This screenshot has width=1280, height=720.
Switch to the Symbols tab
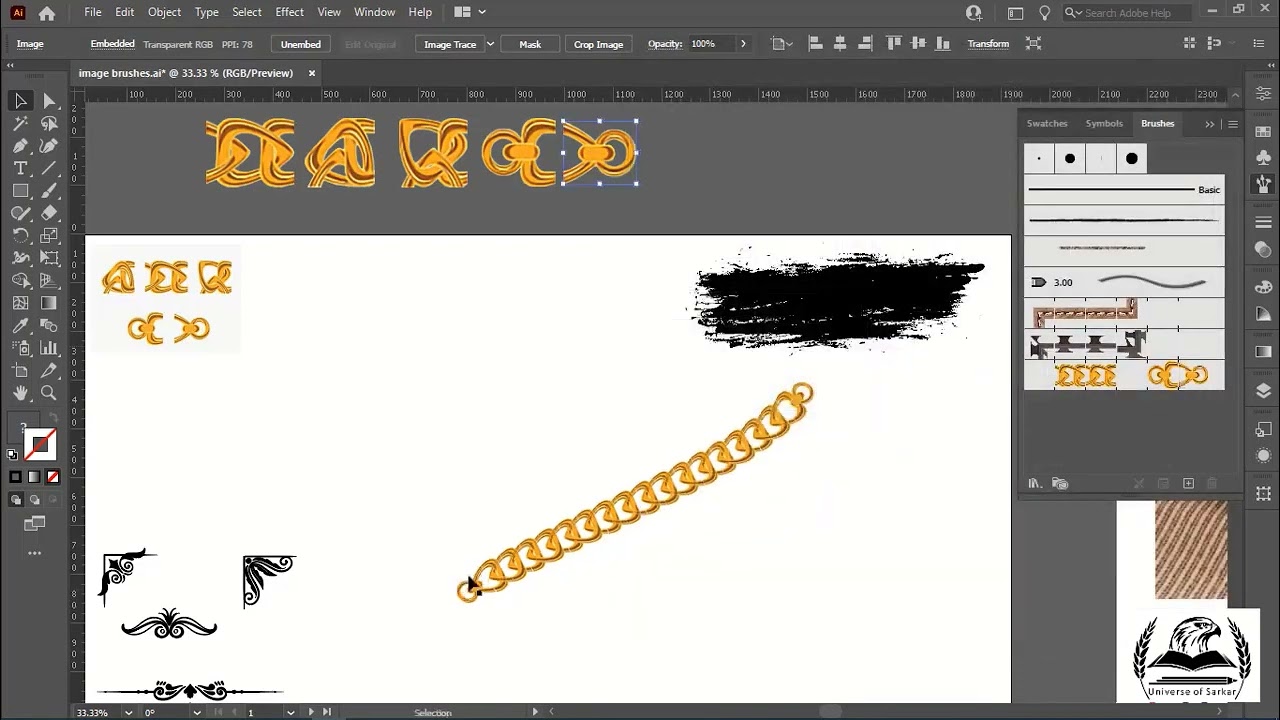(x=1104, y=124)
